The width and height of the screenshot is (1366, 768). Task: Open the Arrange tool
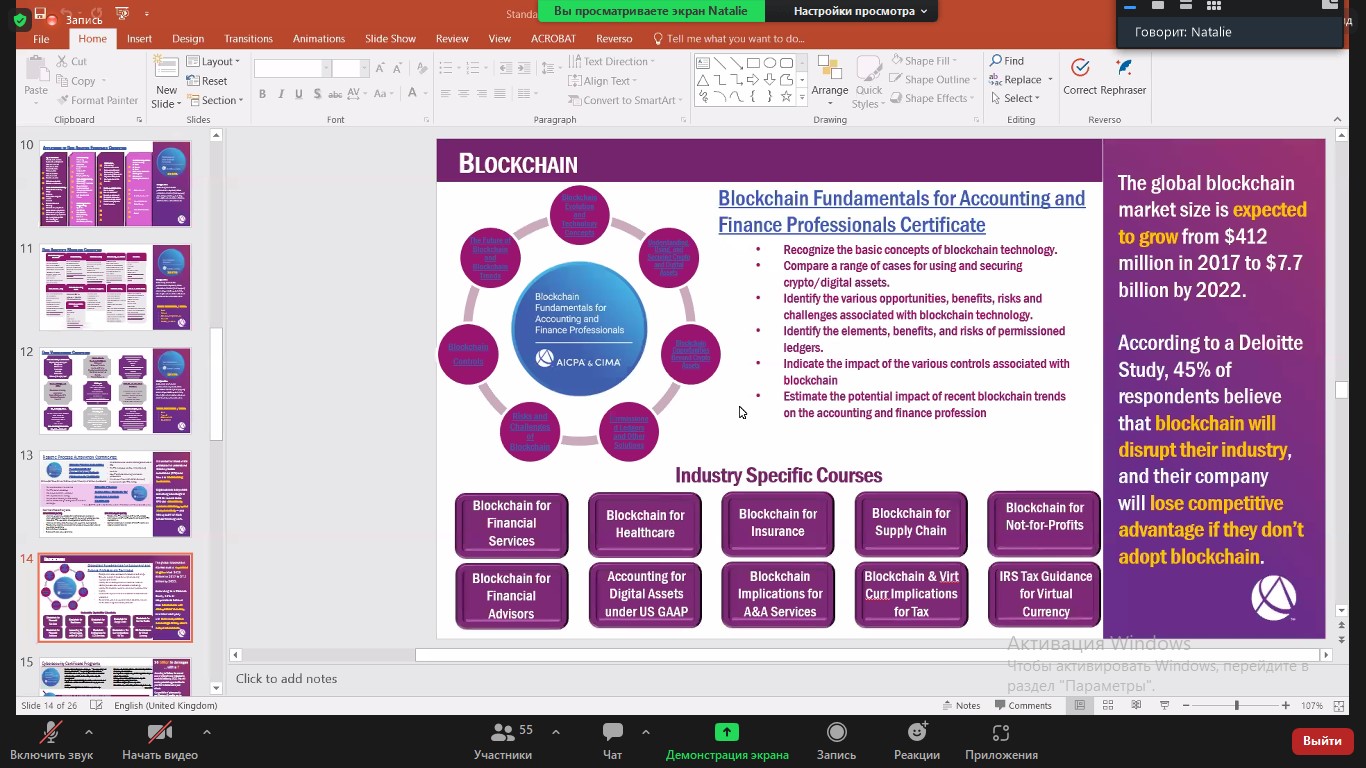[x=829, y=78]
